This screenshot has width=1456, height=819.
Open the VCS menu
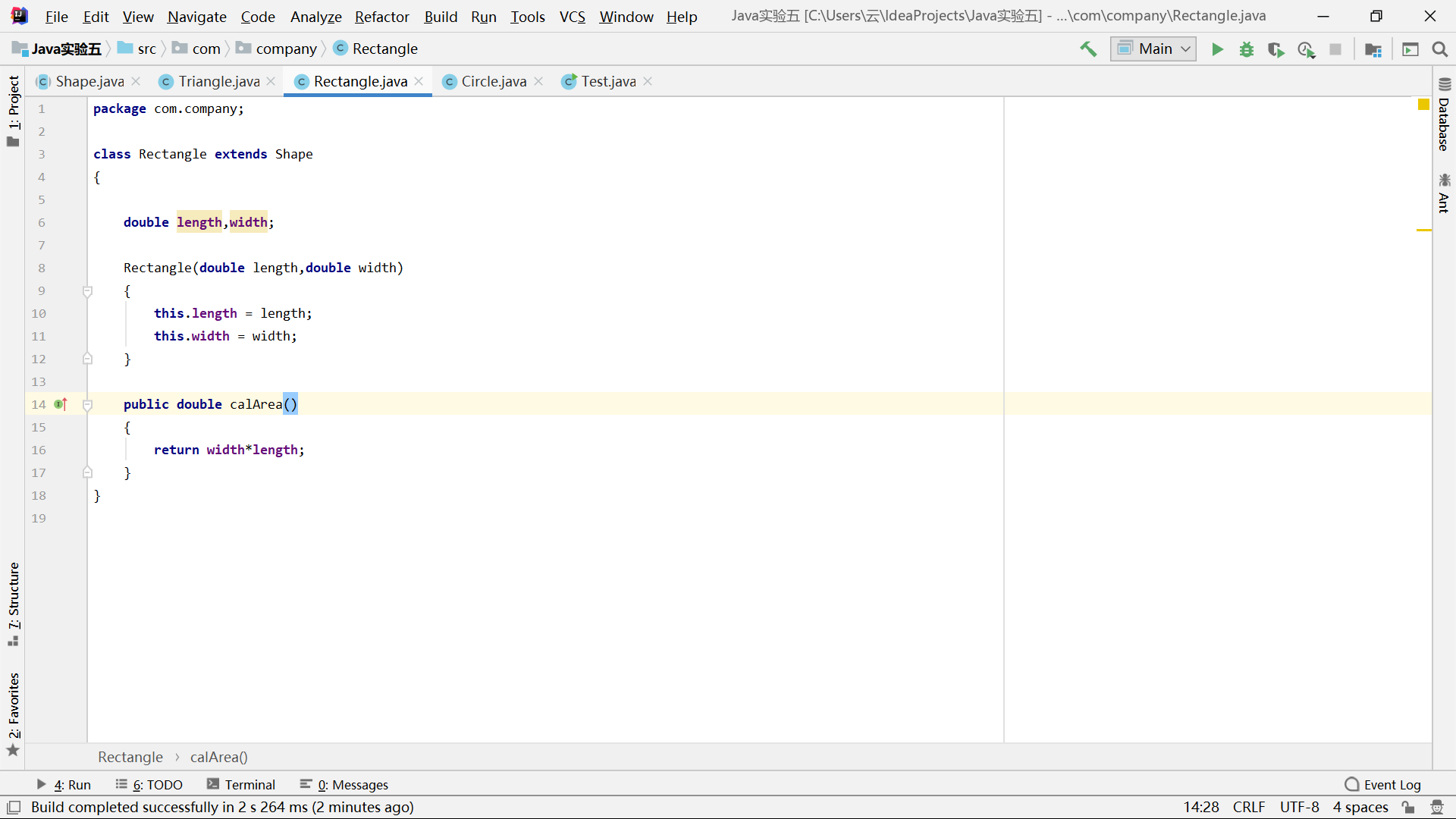point(573,17)
